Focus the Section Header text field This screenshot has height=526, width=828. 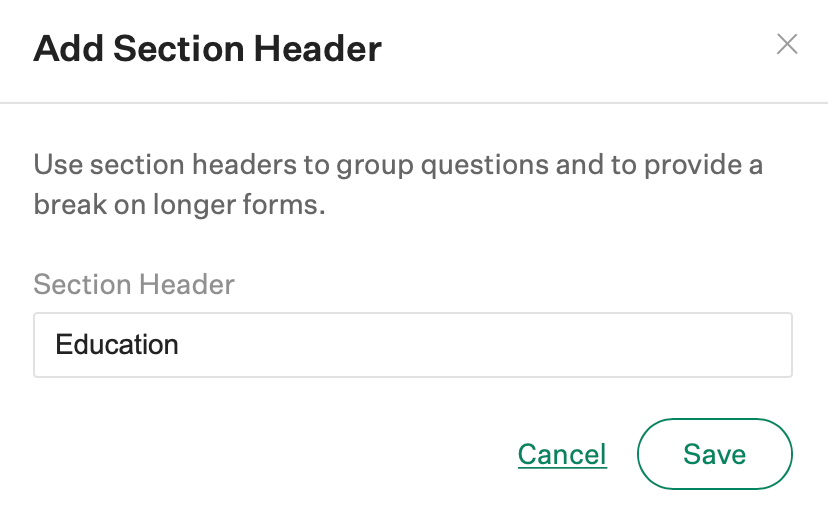coord(412,345)
